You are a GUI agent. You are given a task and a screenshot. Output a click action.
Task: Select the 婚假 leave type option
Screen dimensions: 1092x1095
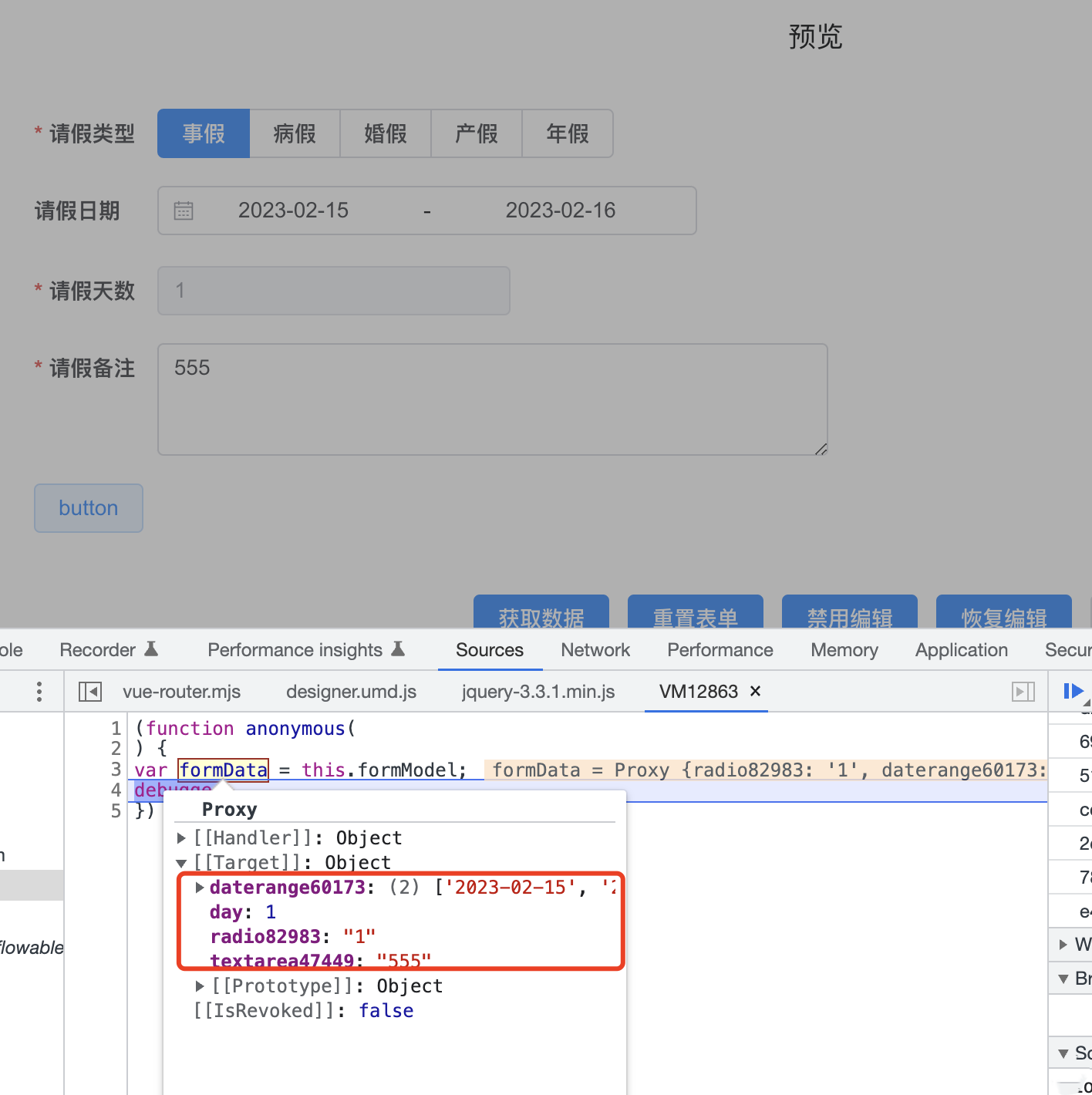[386, 133]
